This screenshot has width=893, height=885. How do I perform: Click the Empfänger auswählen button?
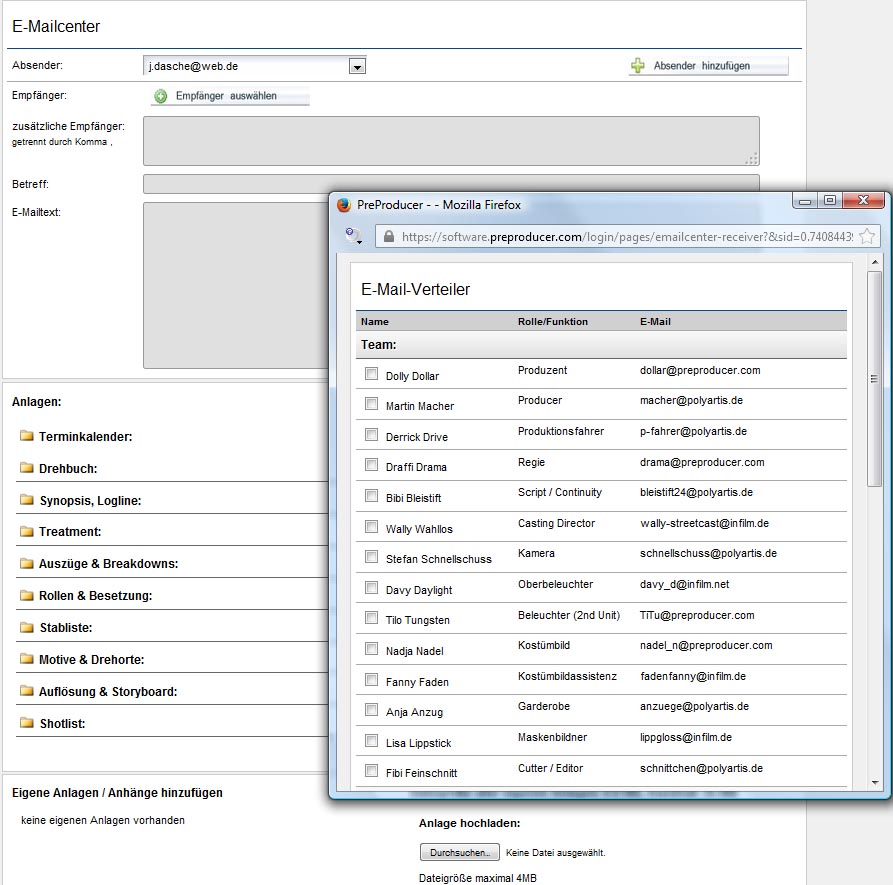(x=230, y=96)
